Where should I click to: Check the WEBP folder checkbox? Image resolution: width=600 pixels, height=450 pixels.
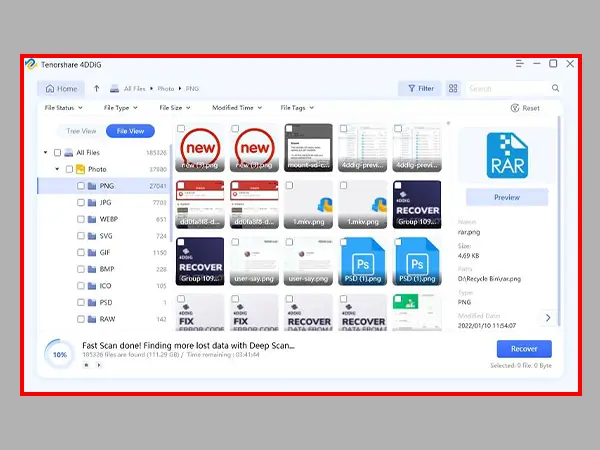point(81,219)
